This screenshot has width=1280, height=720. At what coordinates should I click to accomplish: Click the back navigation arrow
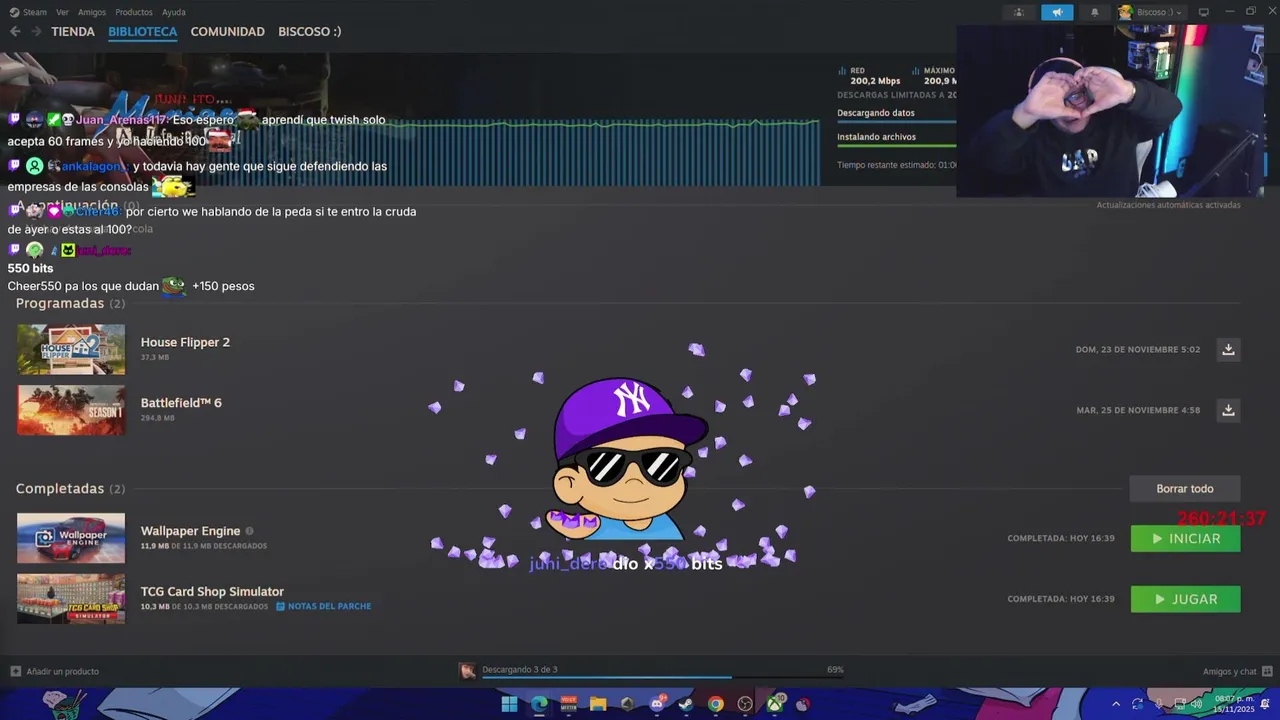[15, 32]
